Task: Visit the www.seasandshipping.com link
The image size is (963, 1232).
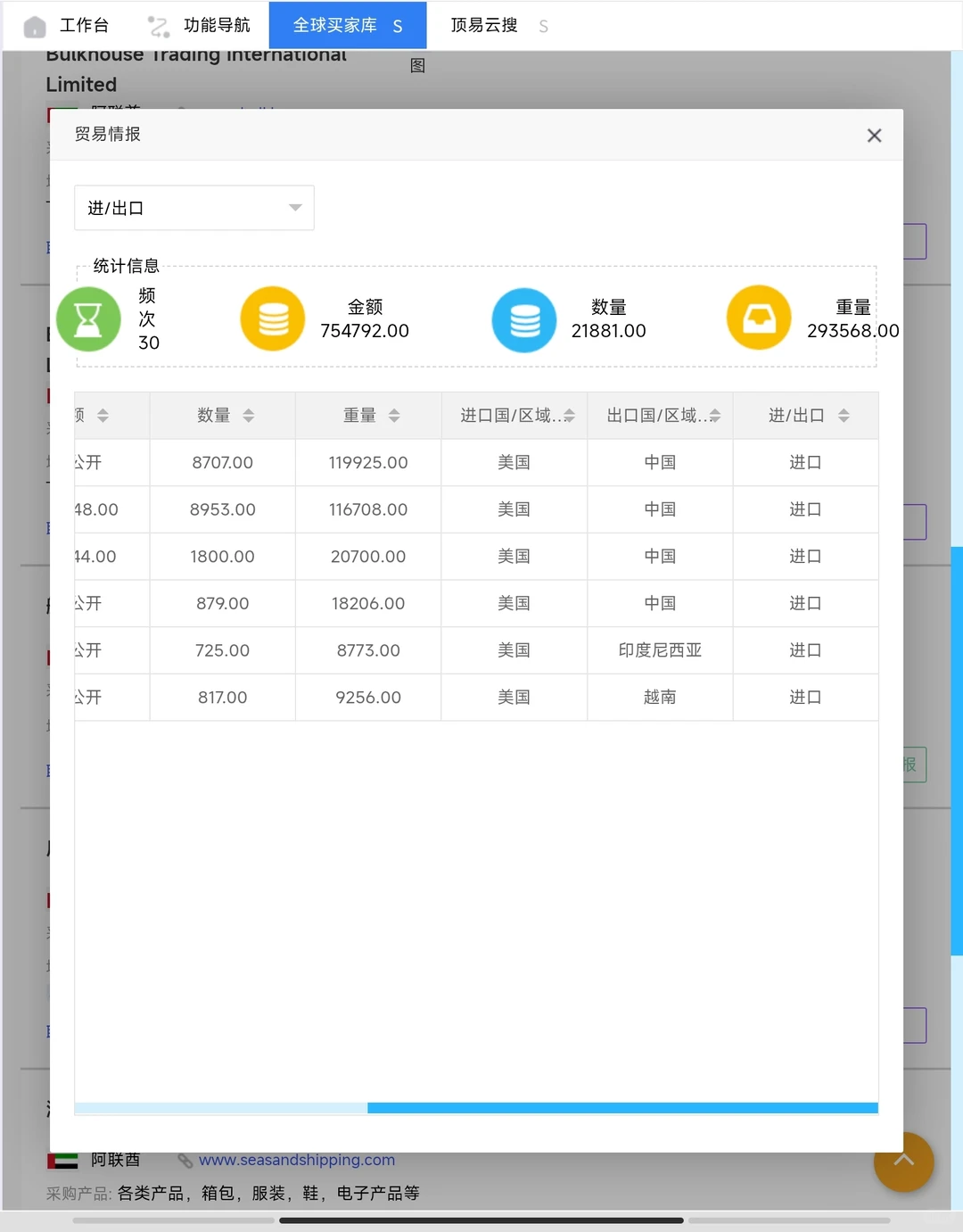Action: pyautogui.click(x=298, y=1159)
